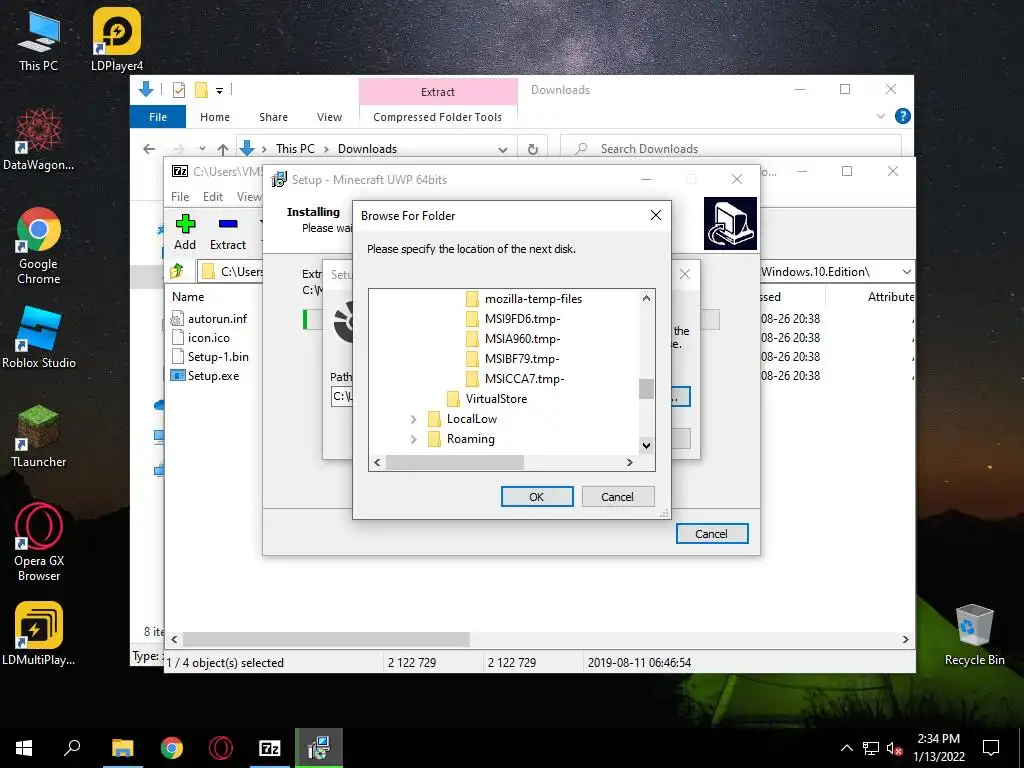Expand the Explorer ribbon chevron

[880, 116]
